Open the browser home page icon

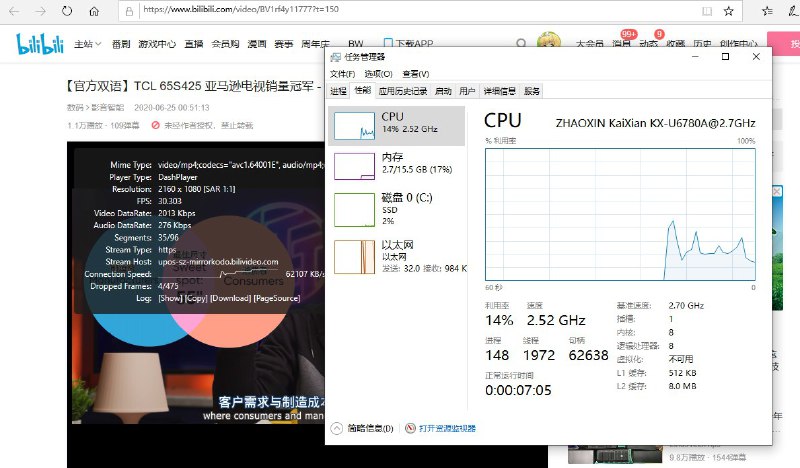[x=94, y=11]
